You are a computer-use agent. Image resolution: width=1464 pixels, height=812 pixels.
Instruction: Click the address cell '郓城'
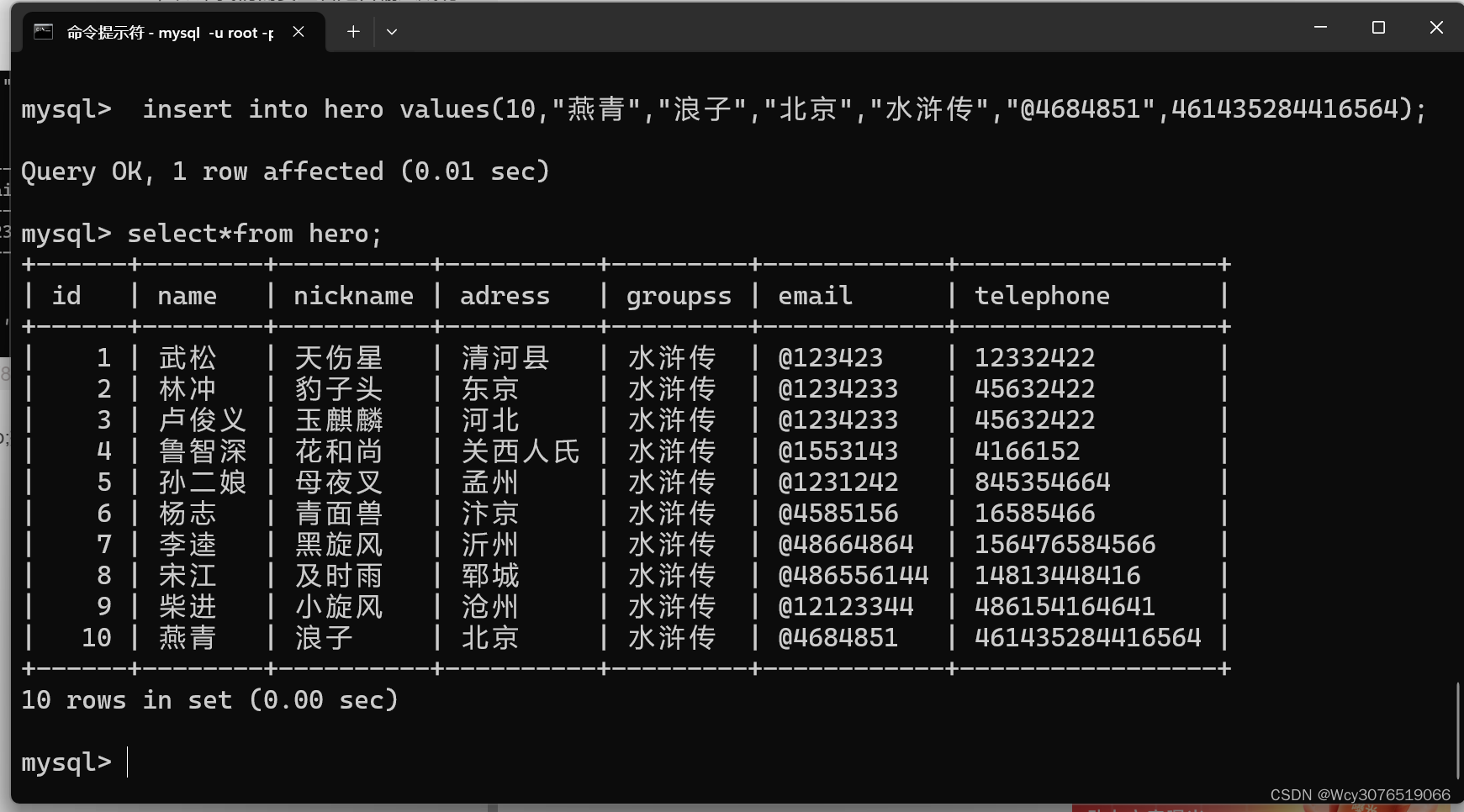click(x=490, y=576)
